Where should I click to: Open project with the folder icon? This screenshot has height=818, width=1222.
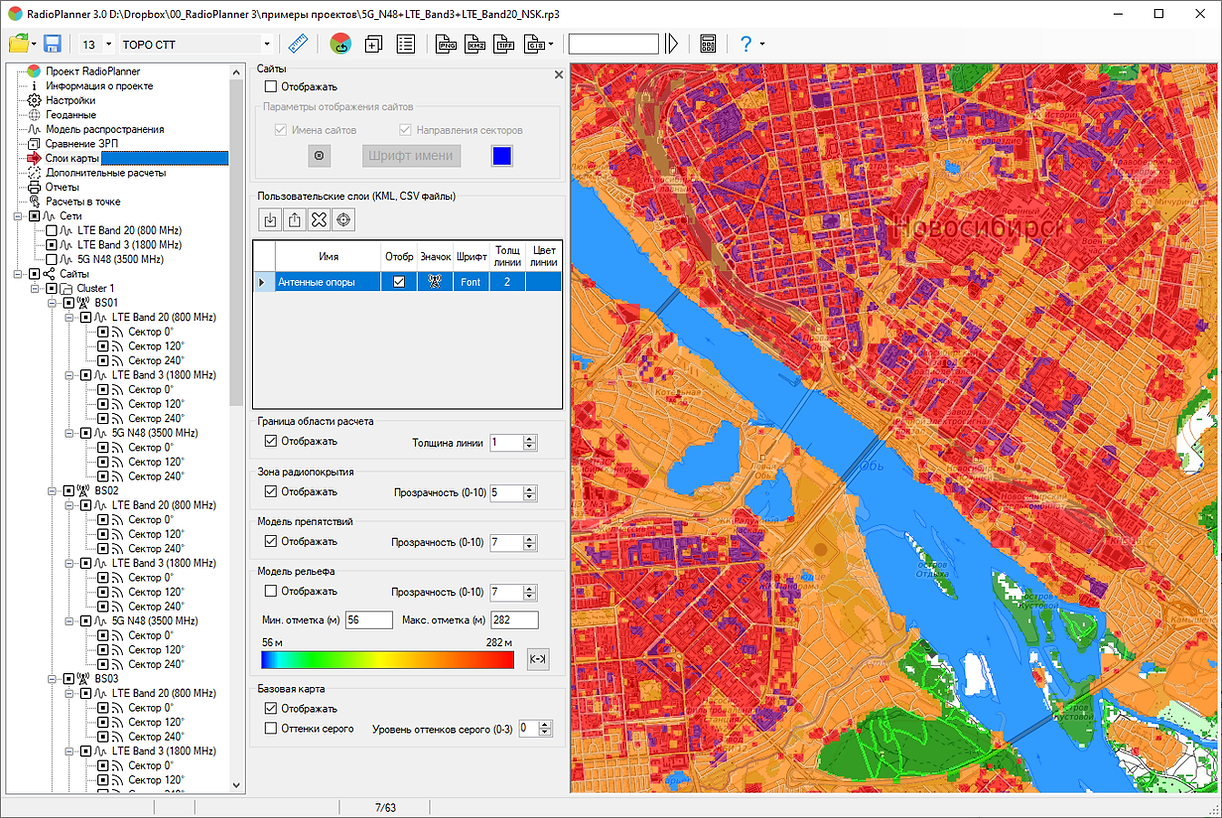pos(19,44)
